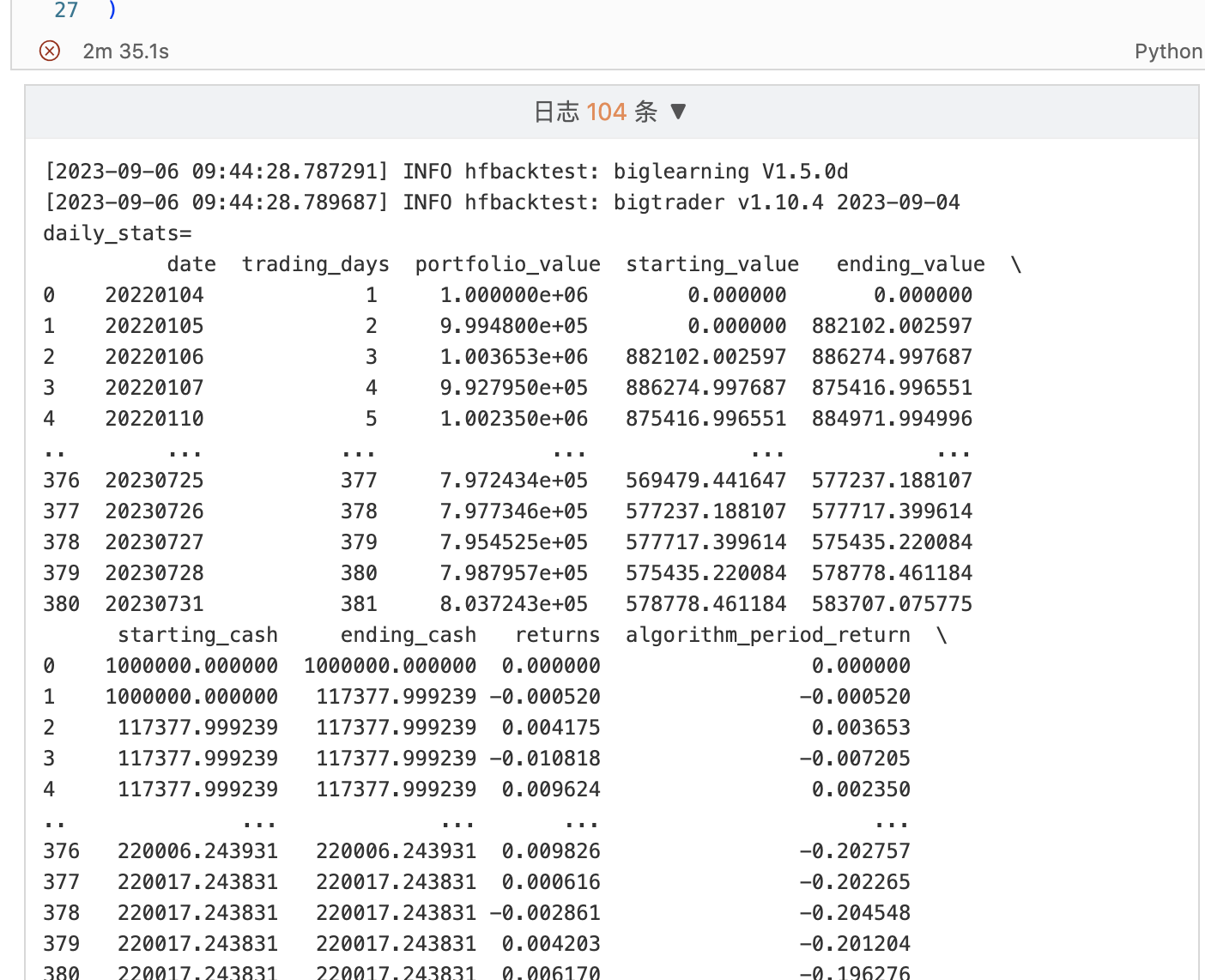This screenshot has width=1205, height=980.
Task: Click the date value 20220104
Action: point(154,295)
